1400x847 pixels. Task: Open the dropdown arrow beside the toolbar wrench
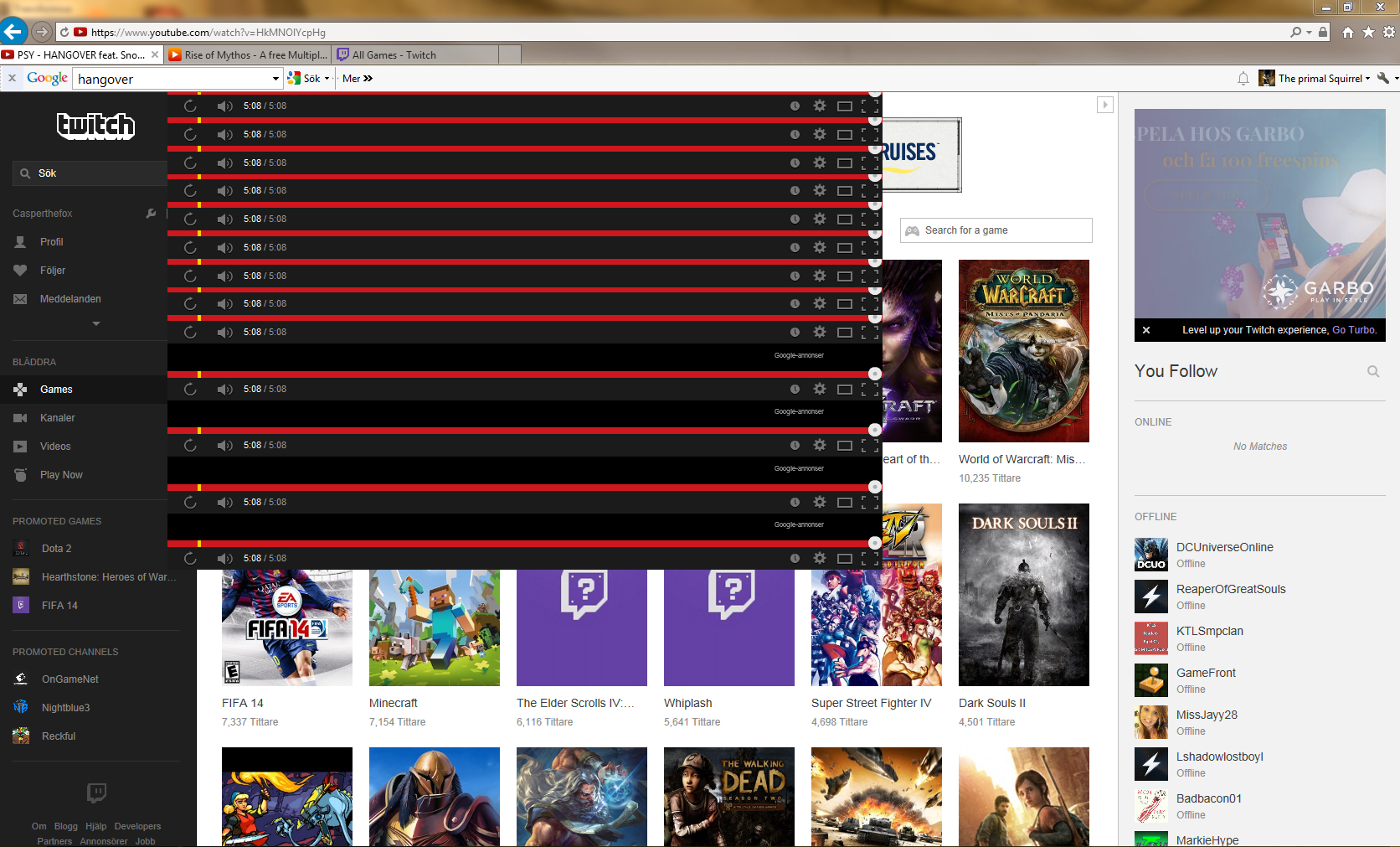[x=1396, y=79]
